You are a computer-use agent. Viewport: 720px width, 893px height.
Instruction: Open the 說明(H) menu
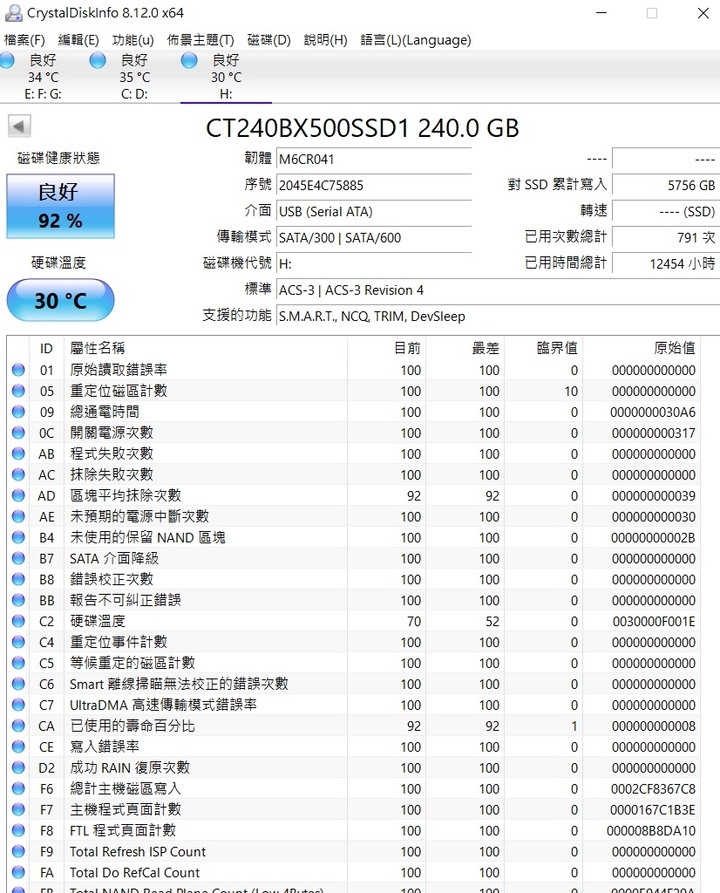pyautogui.click(x=325, y=40)
